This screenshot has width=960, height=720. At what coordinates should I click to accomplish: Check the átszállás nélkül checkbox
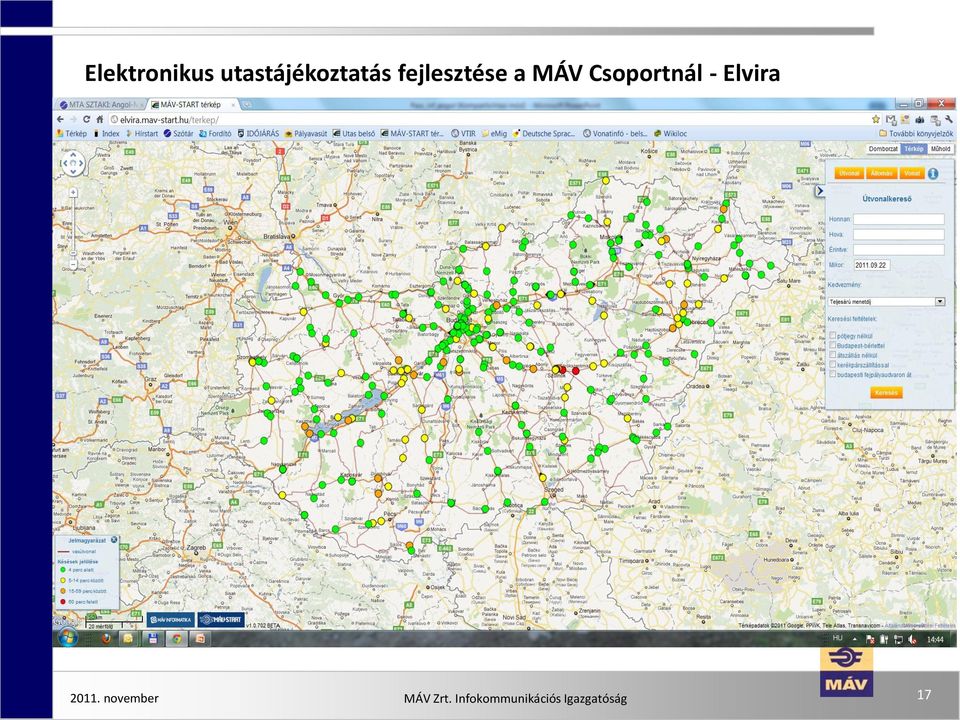point(833,354)
